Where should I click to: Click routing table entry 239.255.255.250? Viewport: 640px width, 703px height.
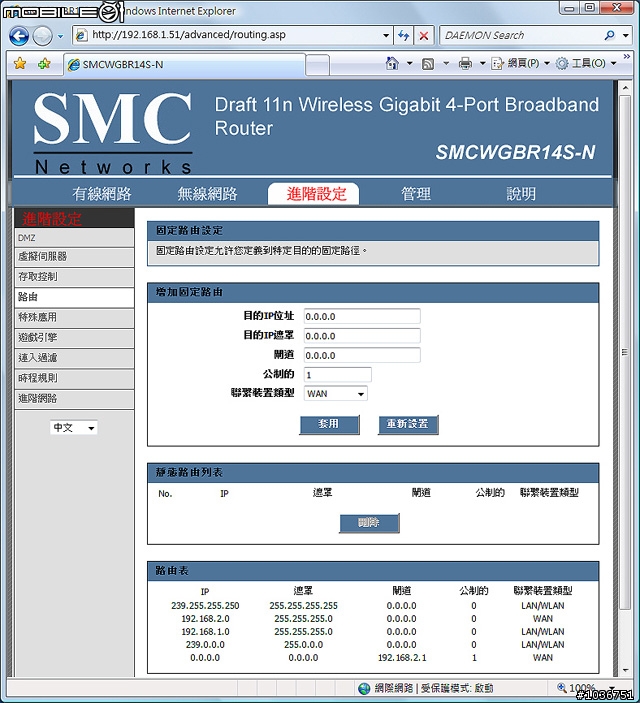pyautogui.click(x=205, y=606)
